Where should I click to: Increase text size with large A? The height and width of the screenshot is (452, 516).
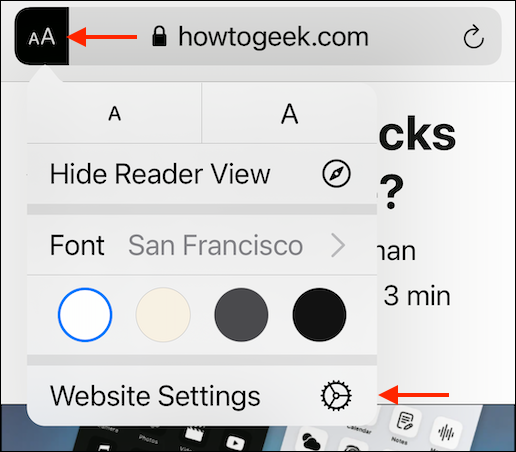(x=289, y=114)
